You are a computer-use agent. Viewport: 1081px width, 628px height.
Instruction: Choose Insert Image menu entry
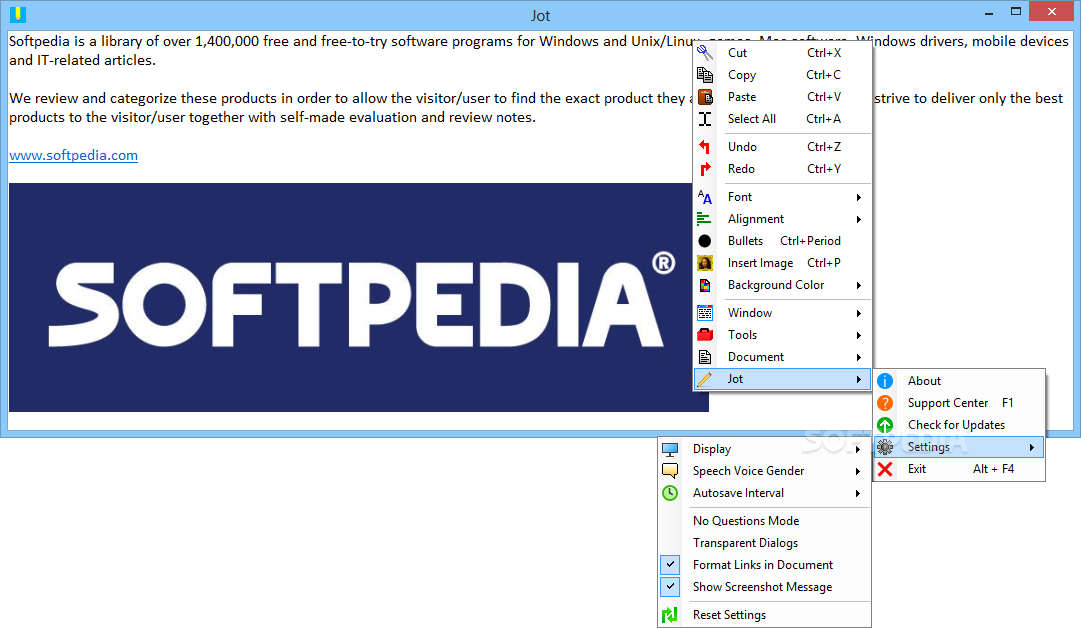coord(782,263)
